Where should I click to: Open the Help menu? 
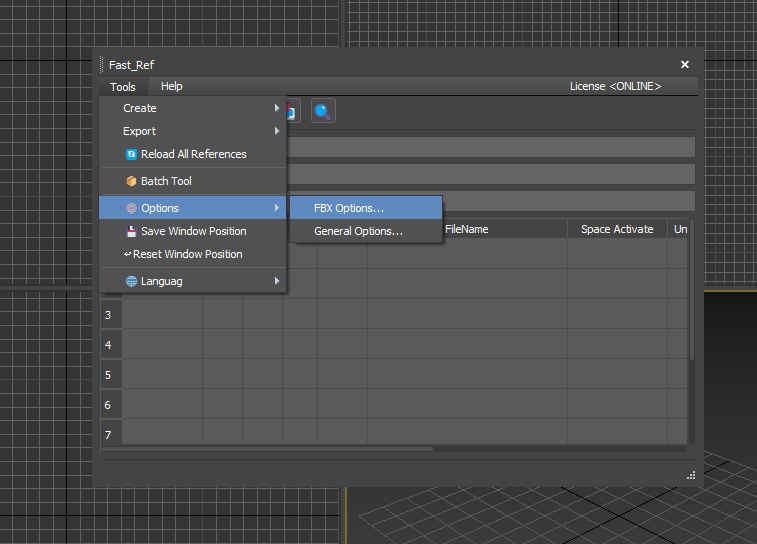click(x=172, y=87)
